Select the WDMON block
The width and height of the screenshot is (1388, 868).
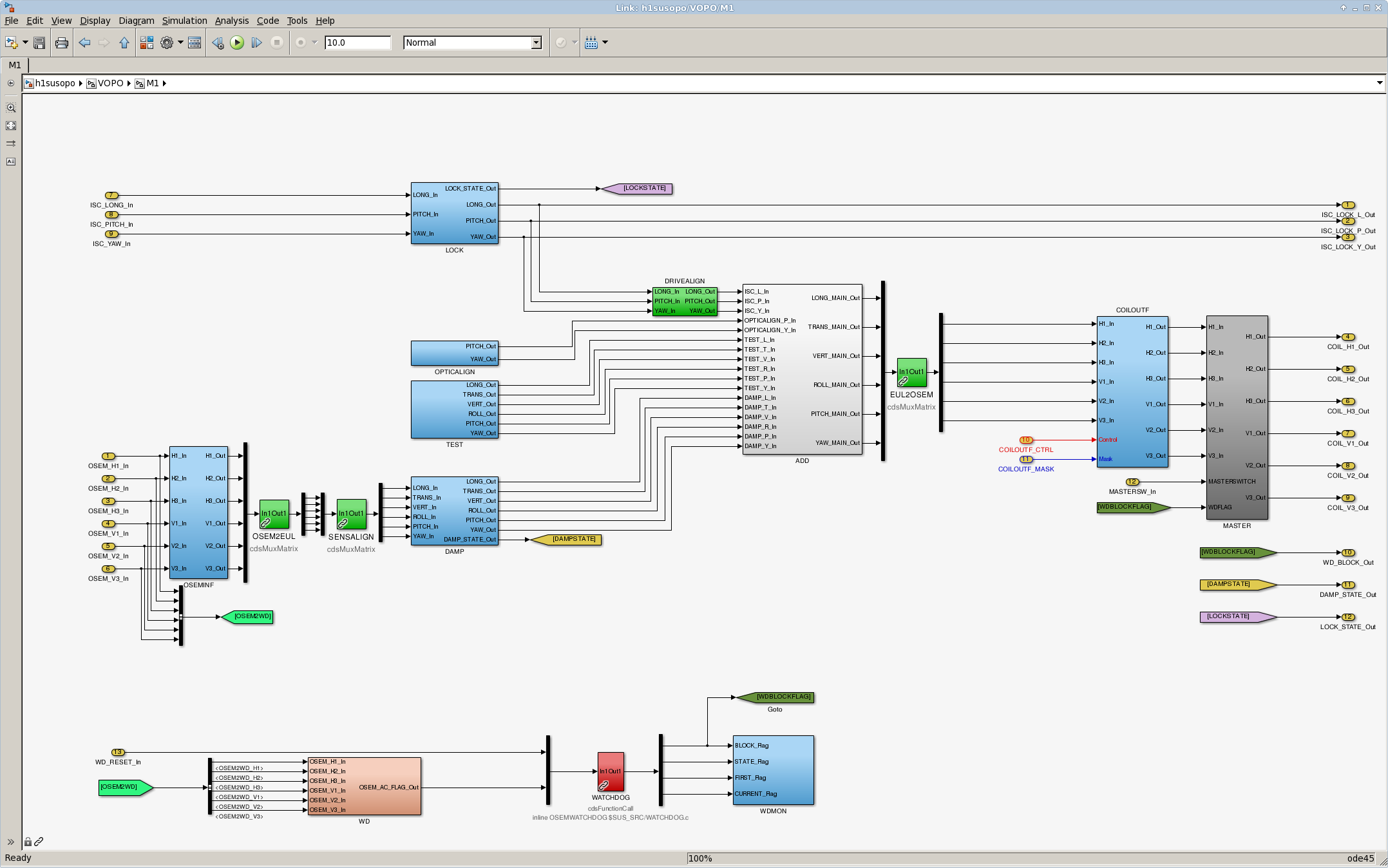pyautogui.click(x=773, y=770)
